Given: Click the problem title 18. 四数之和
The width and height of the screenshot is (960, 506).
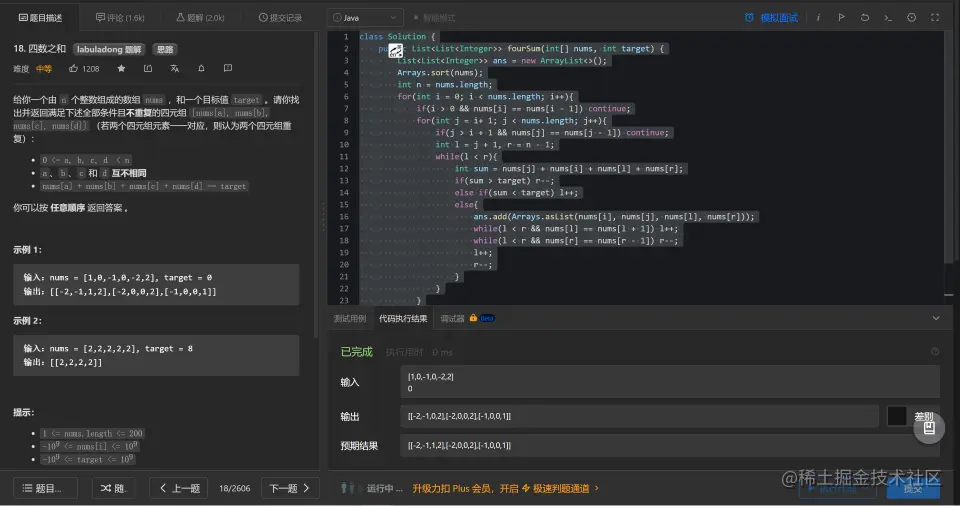Looking at the screenshot, I should (39, 49).
